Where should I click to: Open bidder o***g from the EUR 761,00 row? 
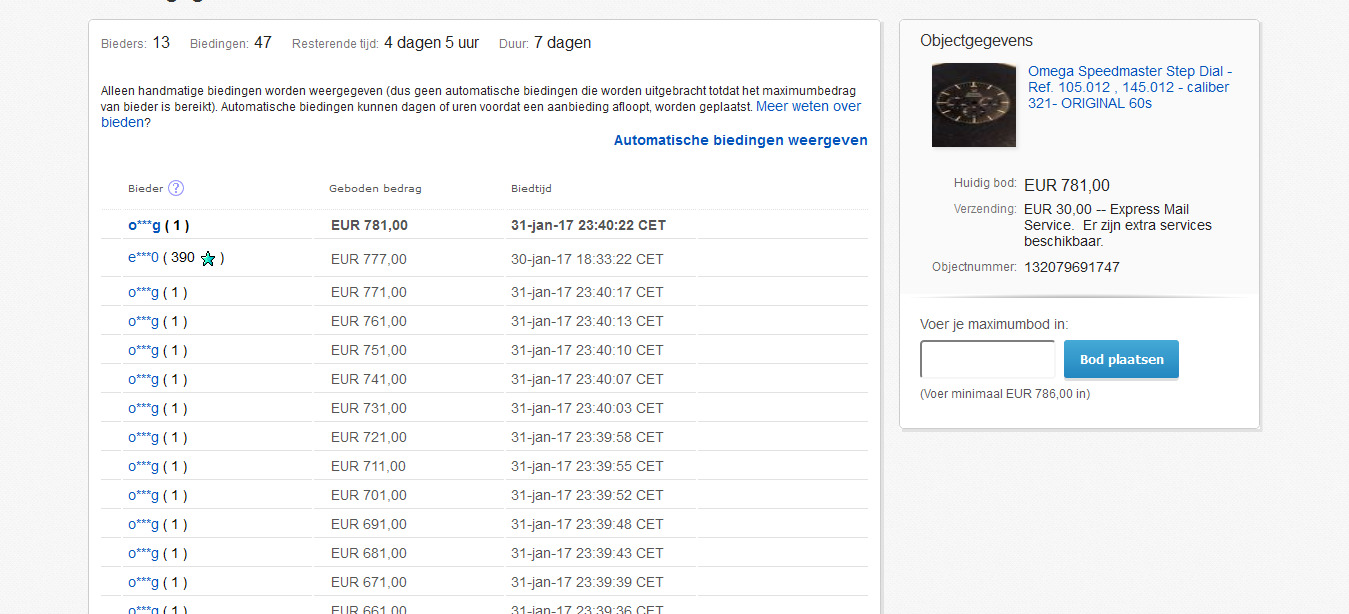(x=144, y=321)
